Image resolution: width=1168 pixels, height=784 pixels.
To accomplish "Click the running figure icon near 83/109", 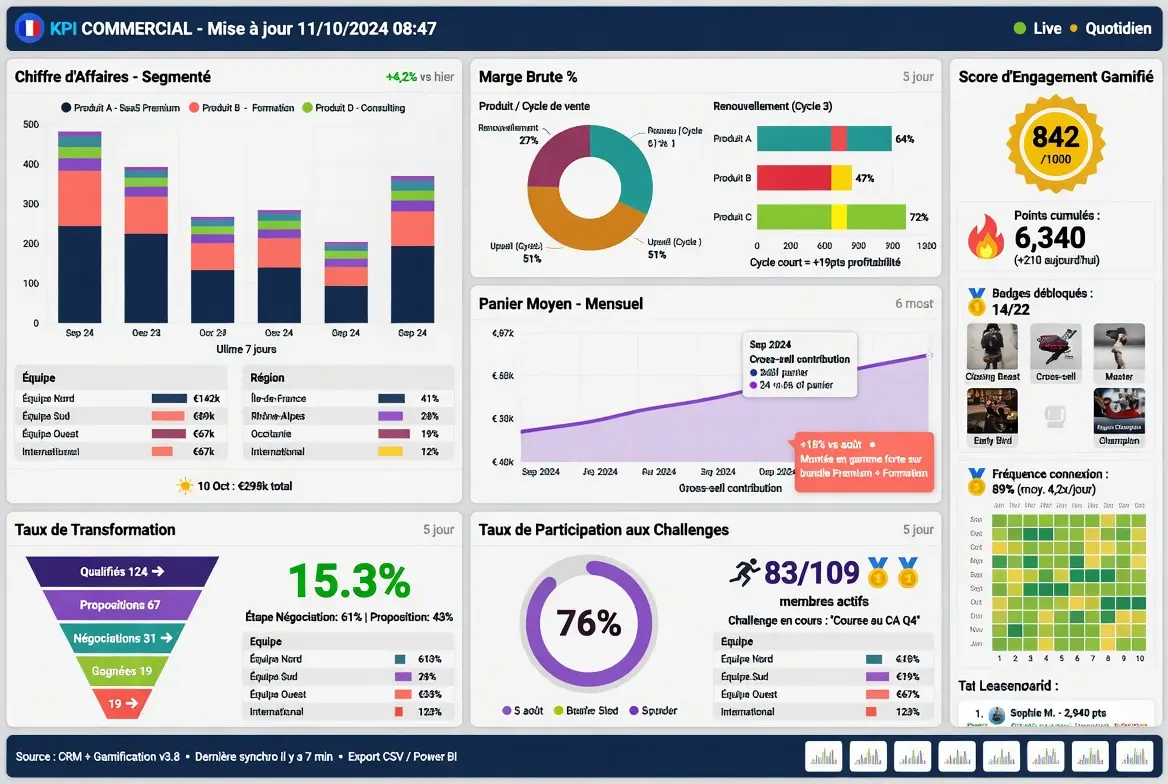I will [x=744, y=572].
